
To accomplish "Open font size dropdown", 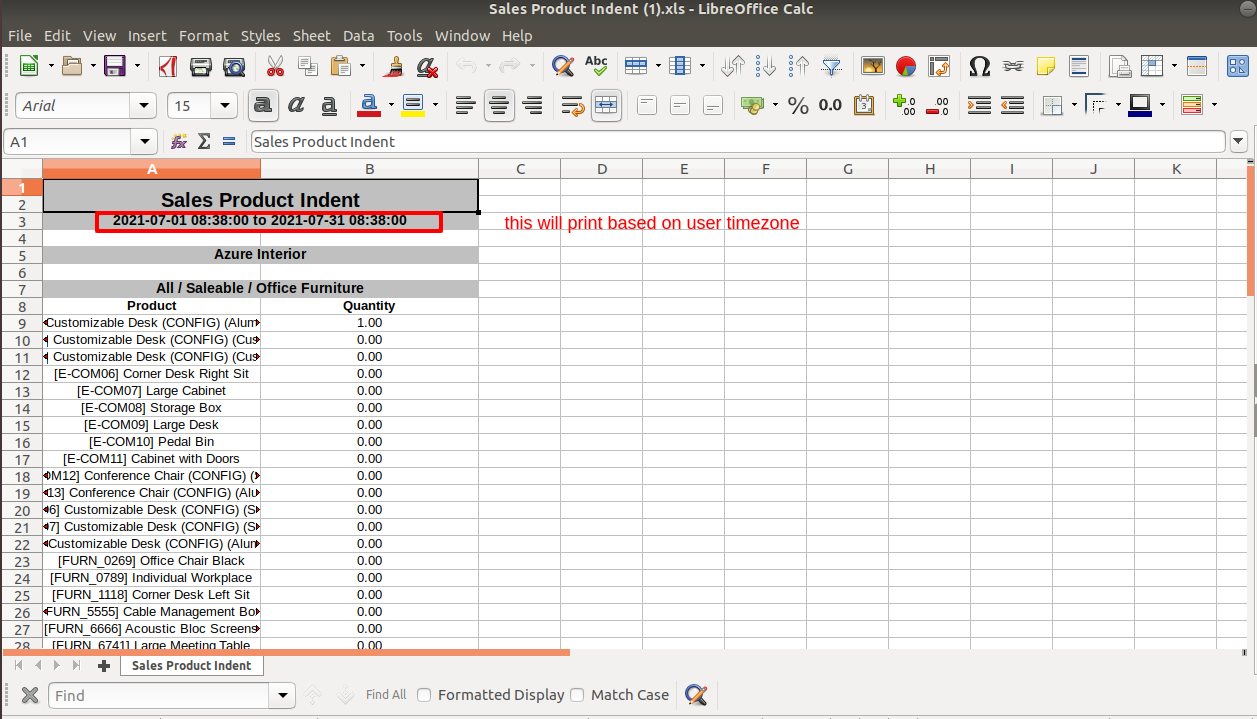I will (226, 105).
